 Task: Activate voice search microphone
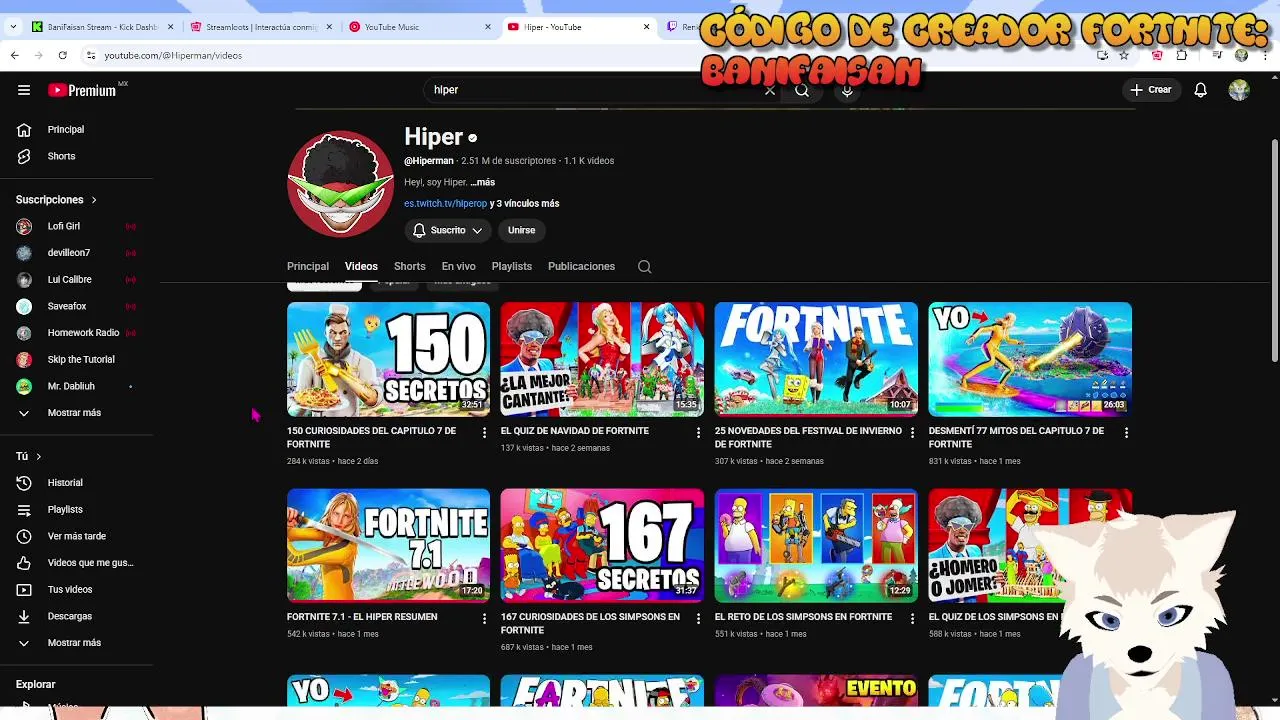click(847, 90)
